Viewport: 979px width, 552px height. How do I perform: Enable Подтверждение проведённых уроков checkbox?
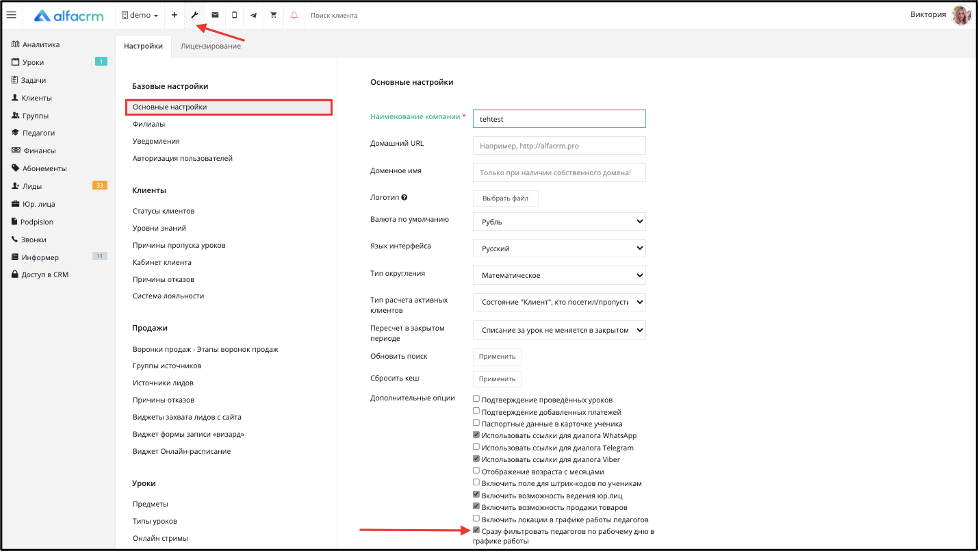[476, 398]
